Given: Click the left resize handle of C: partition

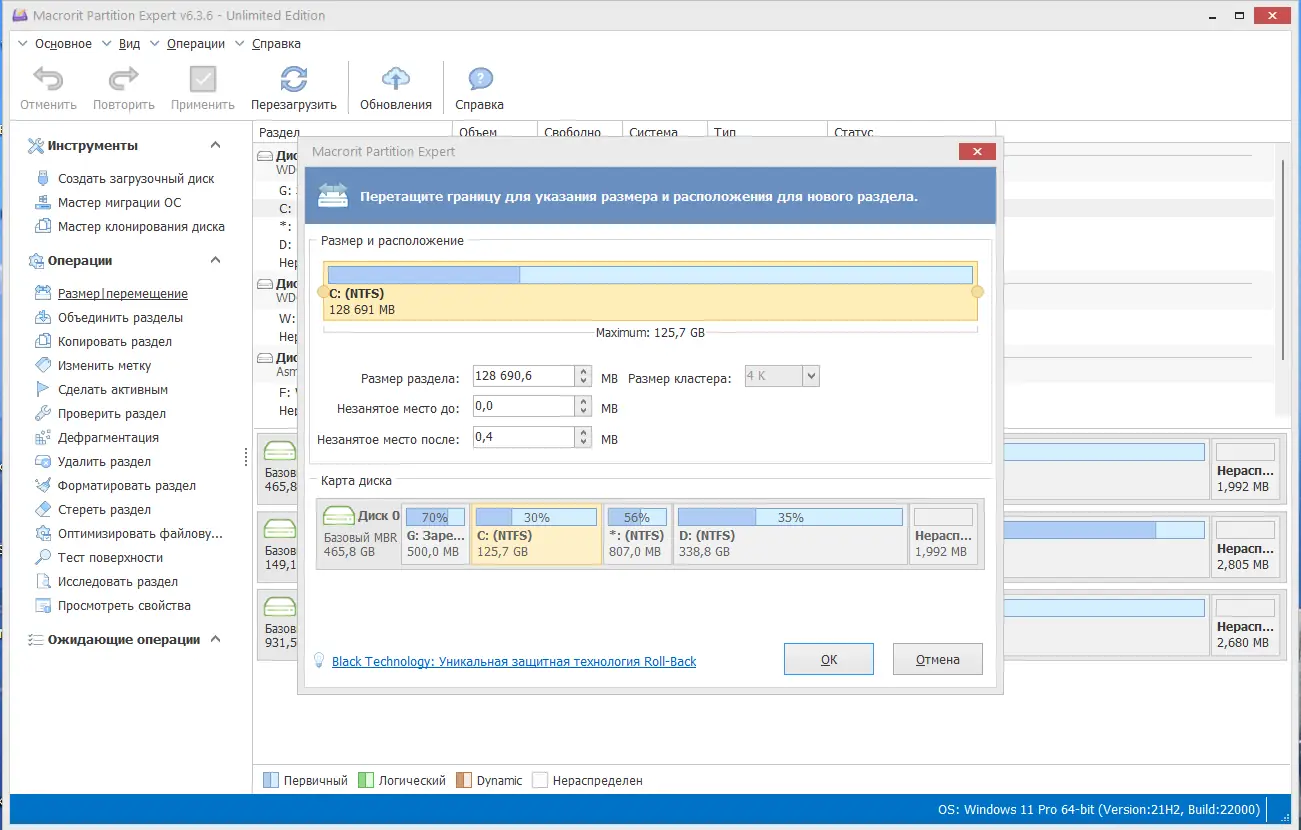Looking at the screenshot, I should [322, 292].
